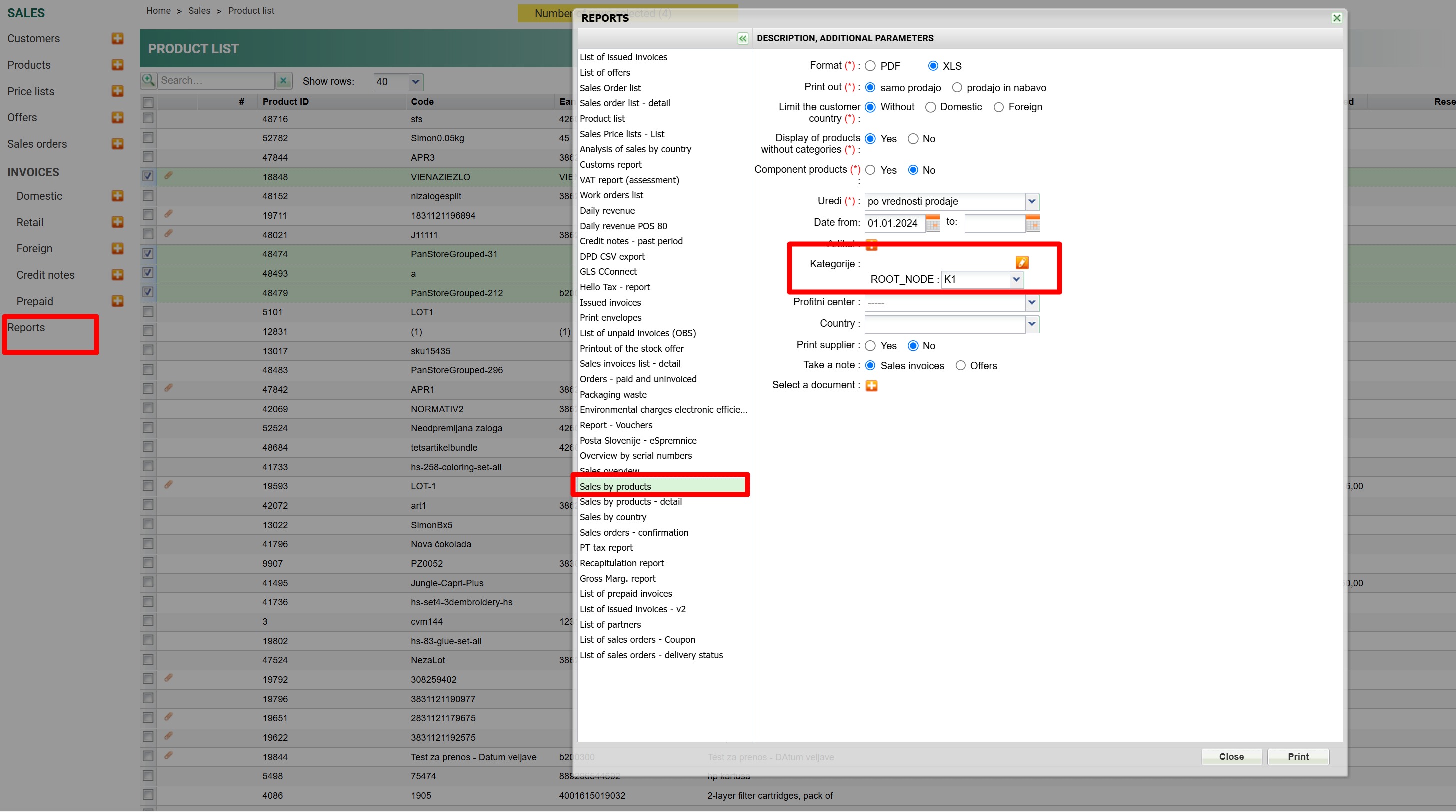This screenshot has height=812, width=1456.
Task: Tick the checkbox for product 48716
Action: click(148, 118)
